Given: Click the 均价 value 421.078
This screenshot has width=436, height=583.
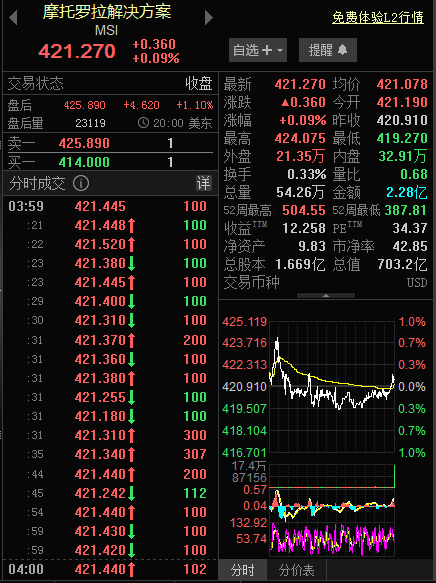Looking at the screenshot, I should tap(402, 84).
